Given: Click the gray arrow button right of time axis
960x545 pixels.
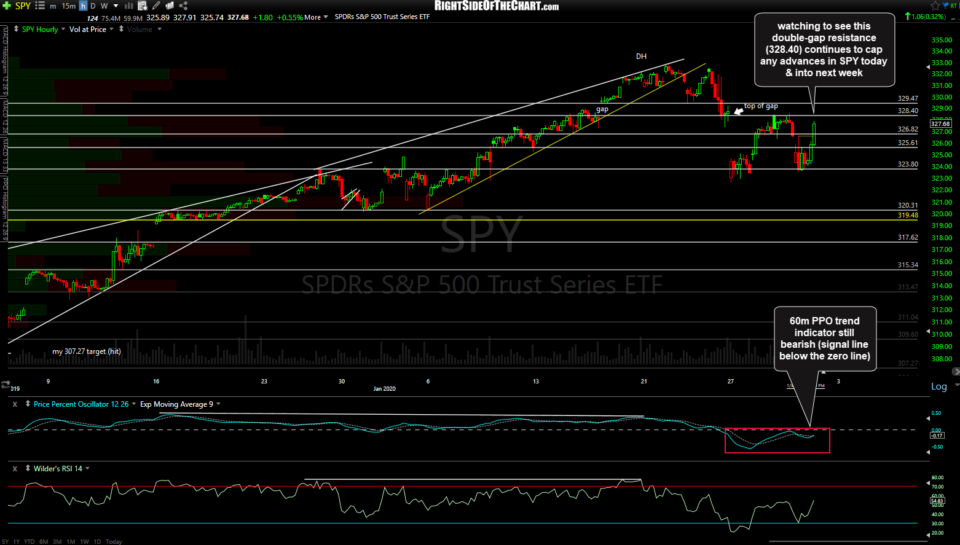Looking at the screenshot, I should coord(956,371).
